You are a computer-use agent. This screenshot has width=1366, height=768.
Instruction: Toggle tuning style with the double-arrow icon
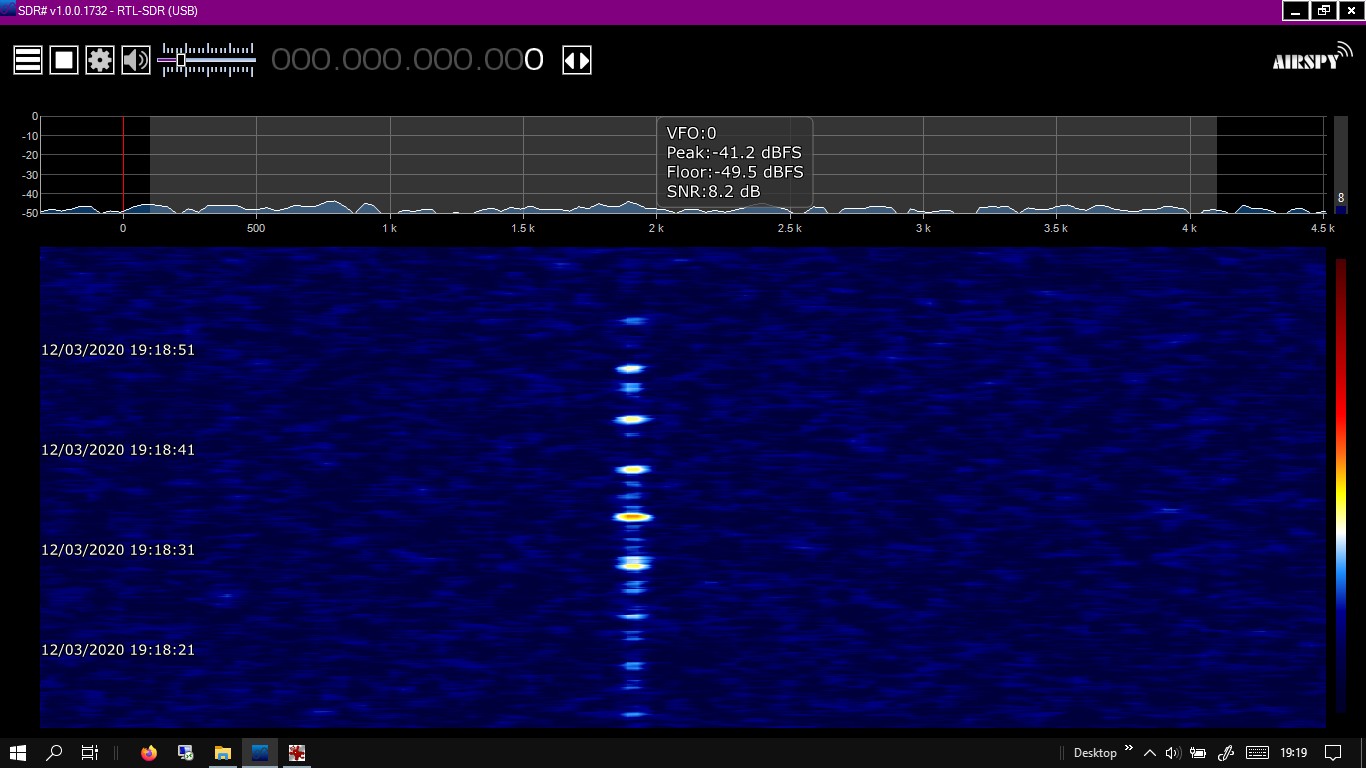tap(577, 60)
